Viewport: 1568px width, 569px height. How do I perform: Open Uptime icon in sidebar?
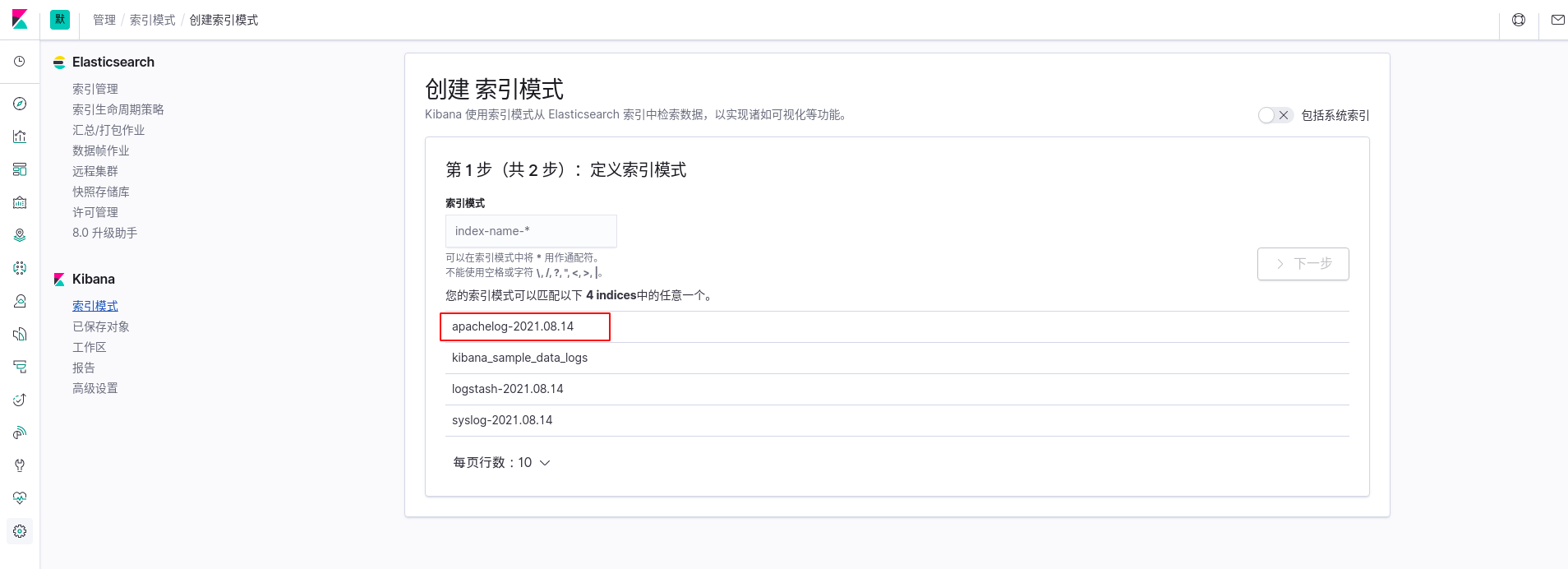20,400
